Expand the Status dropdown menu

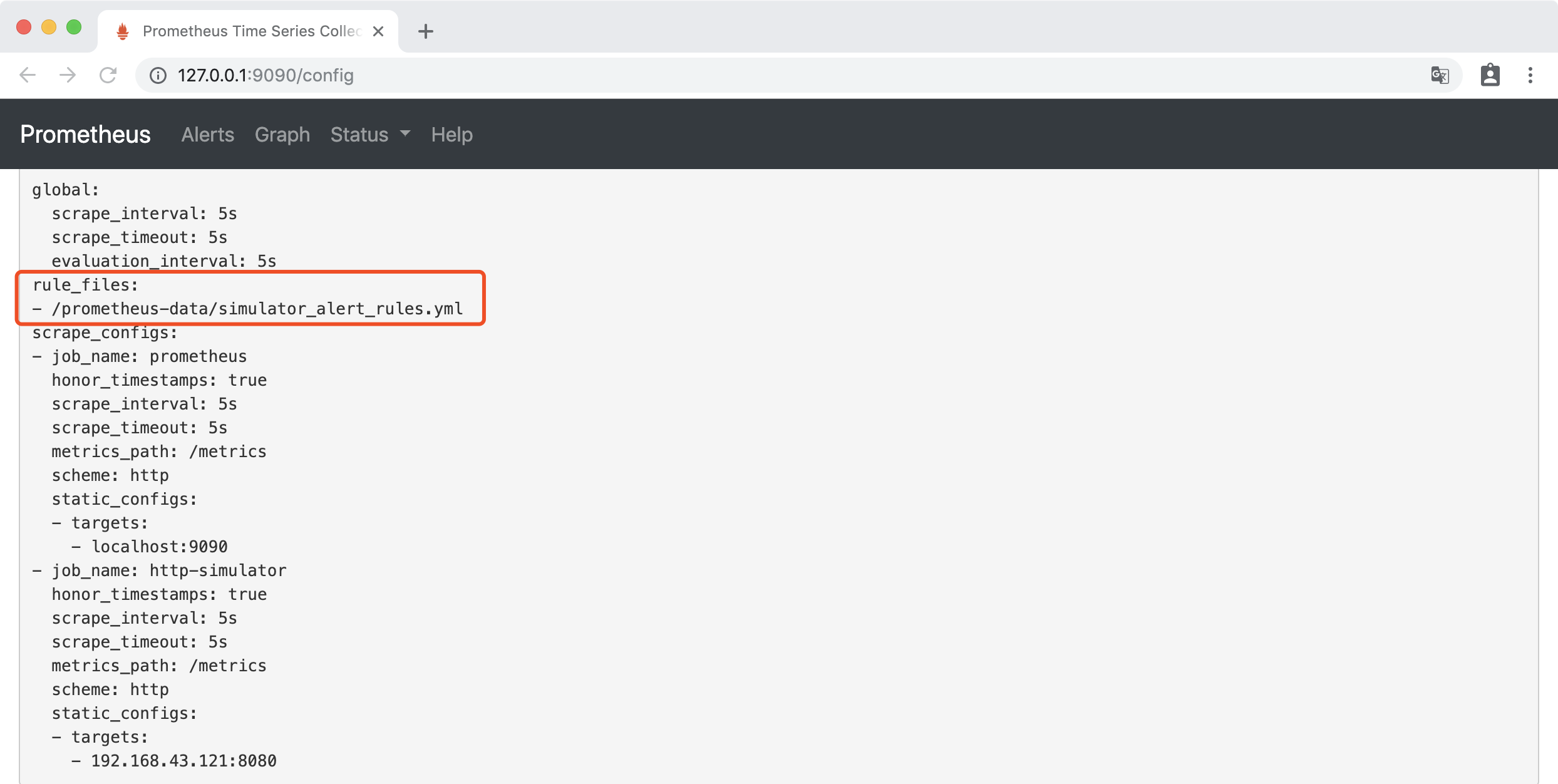pos(369,135)
